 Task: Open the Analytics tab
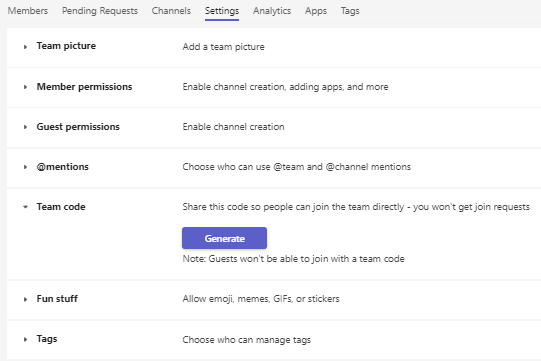click(x=272, y=11)
